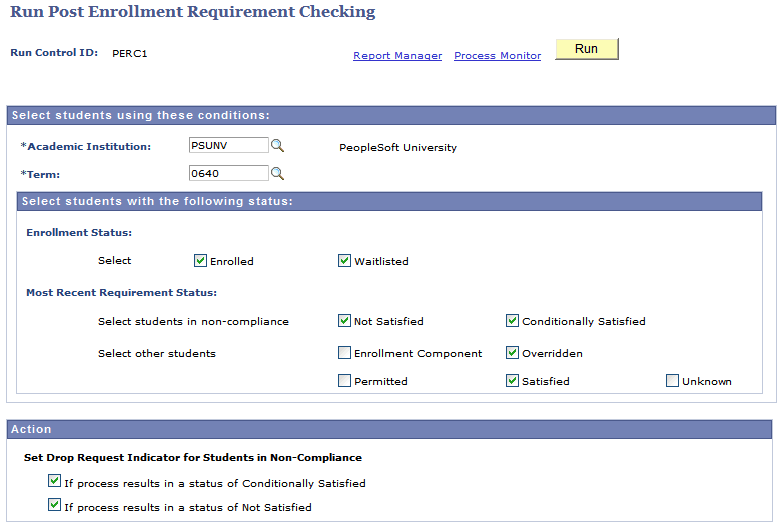Click the Enrollment Status heading
Viewport: 780px width, 527px height.
tap(79, 232)
